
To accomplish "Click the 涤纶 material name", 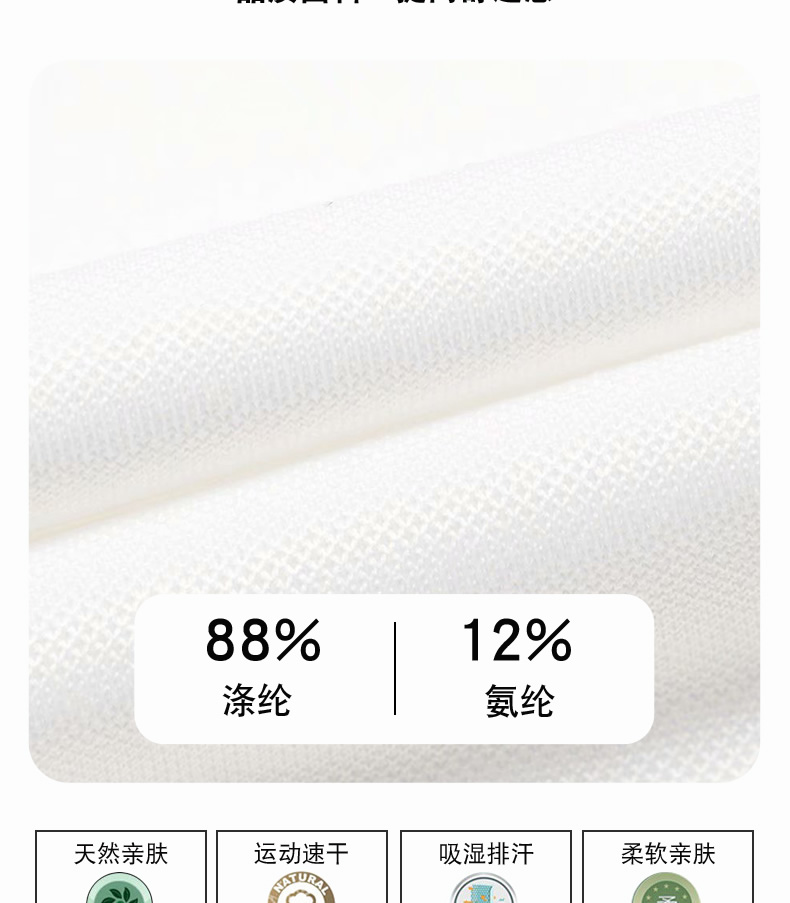I will click(257, 701).
